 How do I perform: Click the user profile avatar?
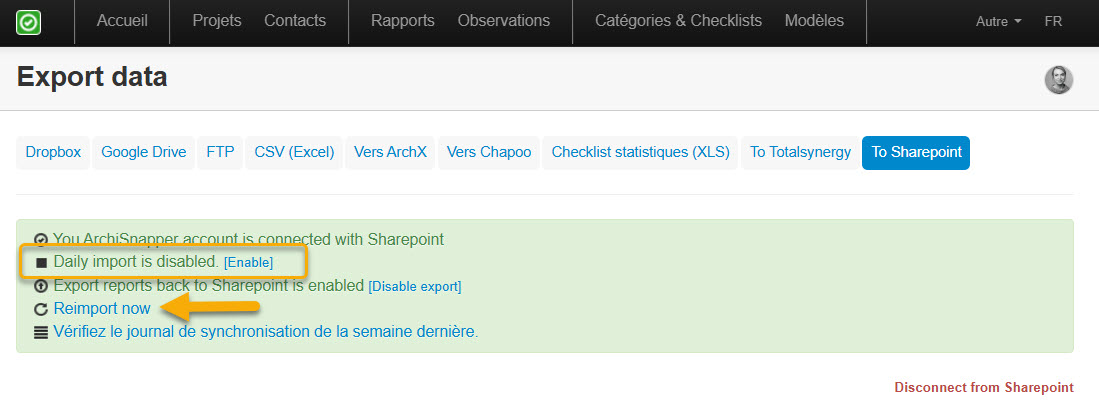click(1059, 80)
